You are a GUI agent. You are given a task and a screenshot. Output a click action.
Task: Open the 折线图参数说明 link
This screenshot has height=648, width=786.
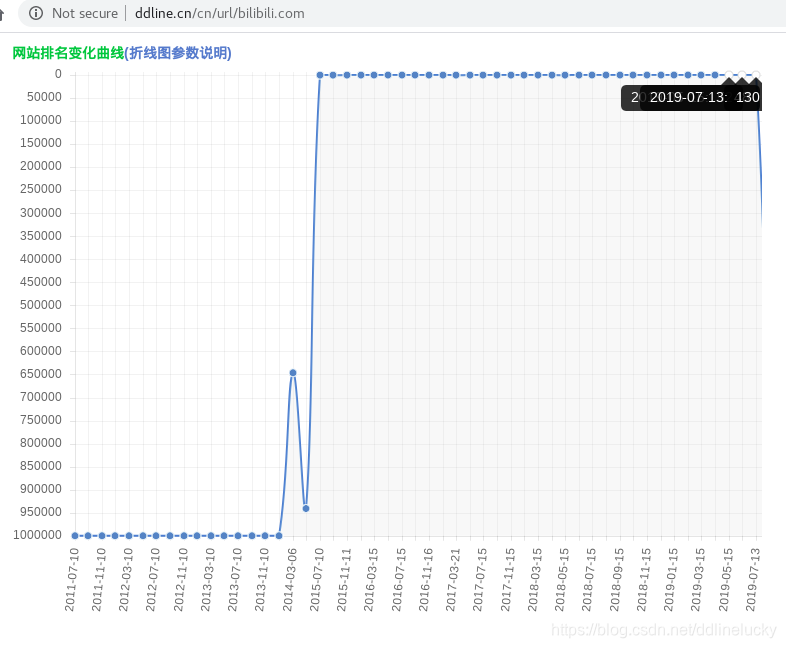(x=178, y=53)
